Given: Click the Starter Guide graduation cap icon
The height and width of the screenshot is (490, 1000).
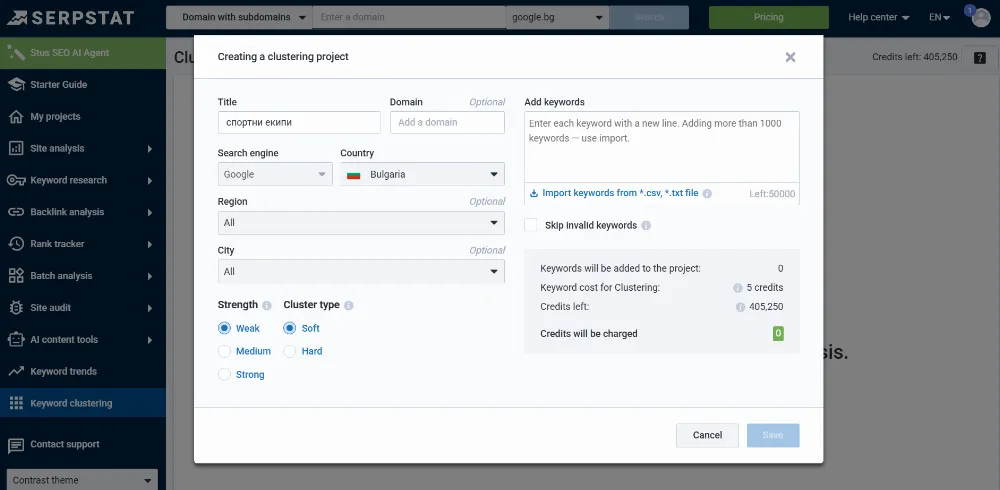Looking at the screenshot, I should [16, 84].
